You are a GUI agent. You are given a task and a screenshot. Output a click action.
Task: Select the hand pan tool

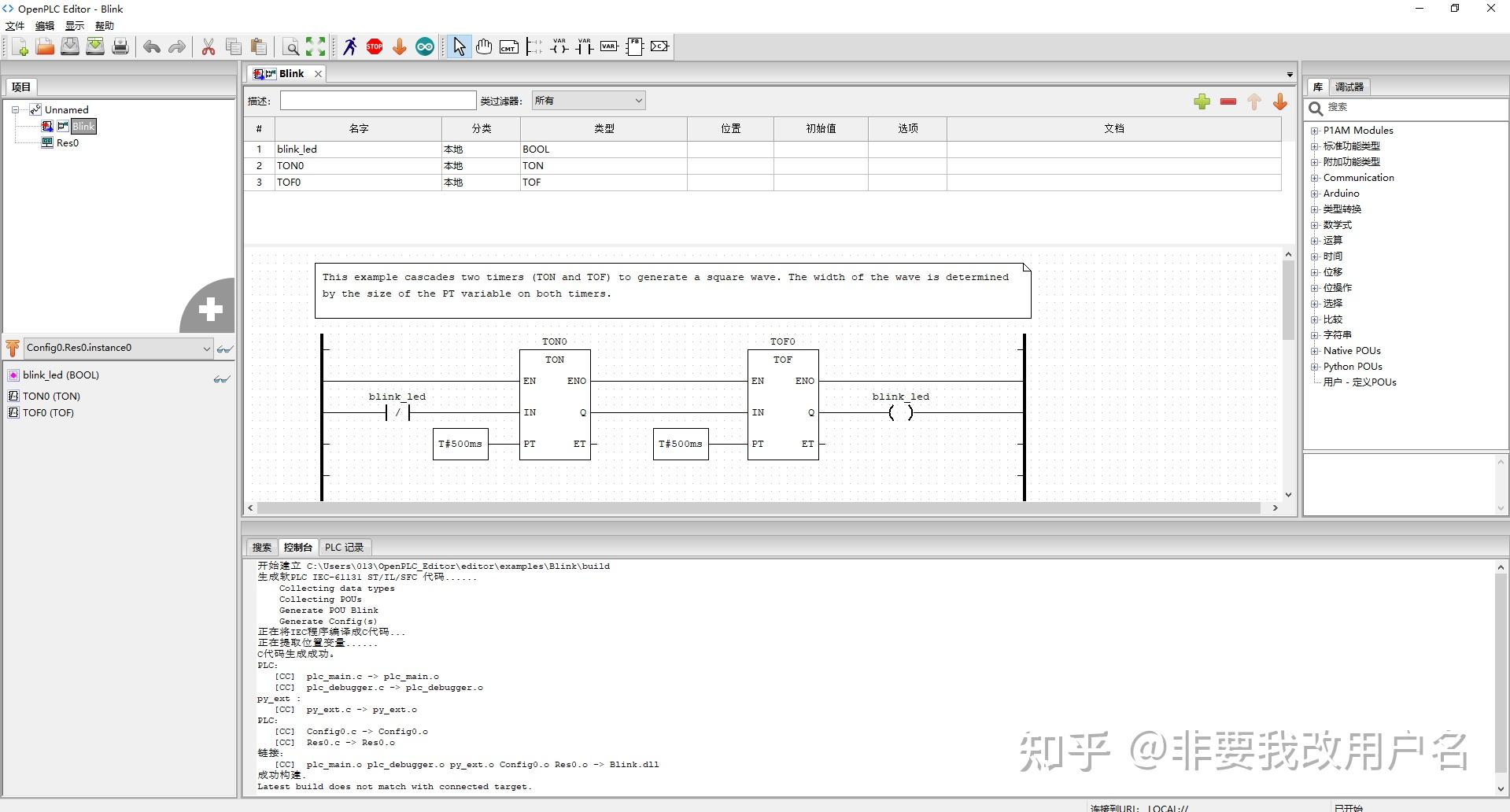[x=484, y=46]
